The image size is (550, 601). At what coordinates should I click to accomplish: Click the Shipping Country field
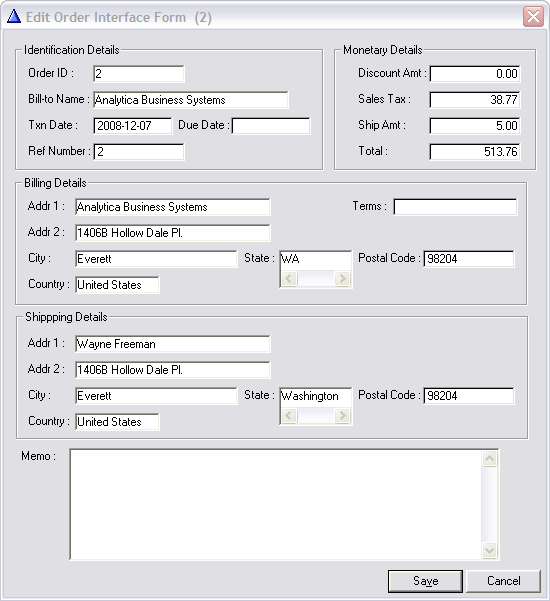click(x=117, y=422)
